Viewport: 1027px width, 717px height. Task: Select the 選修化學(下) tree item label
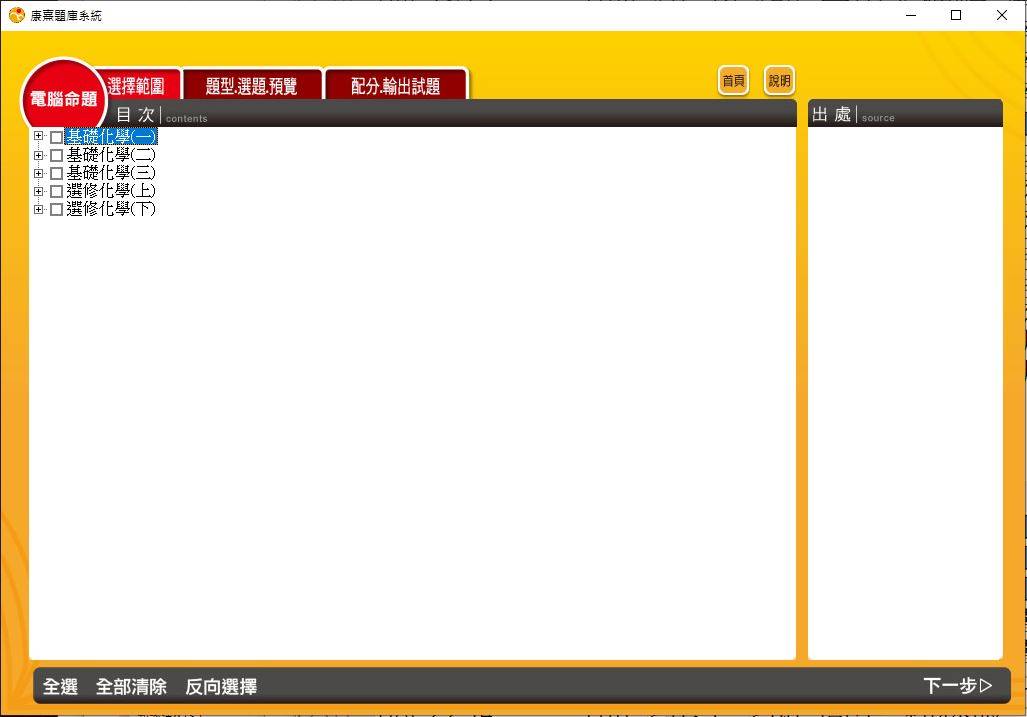tap(111, 209)
